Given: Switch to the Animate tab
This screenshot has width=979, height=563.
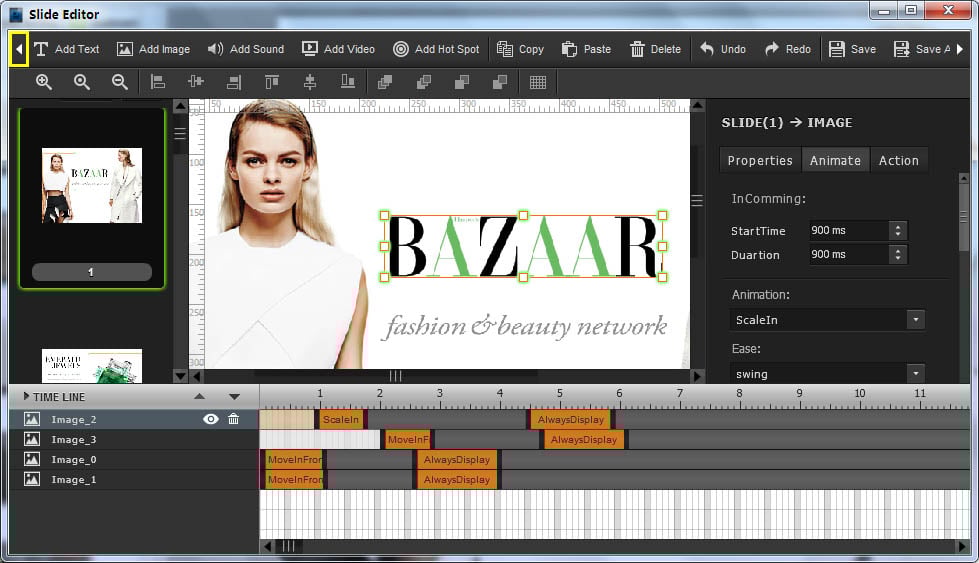Looking at the screenshot, I should 835,160.
